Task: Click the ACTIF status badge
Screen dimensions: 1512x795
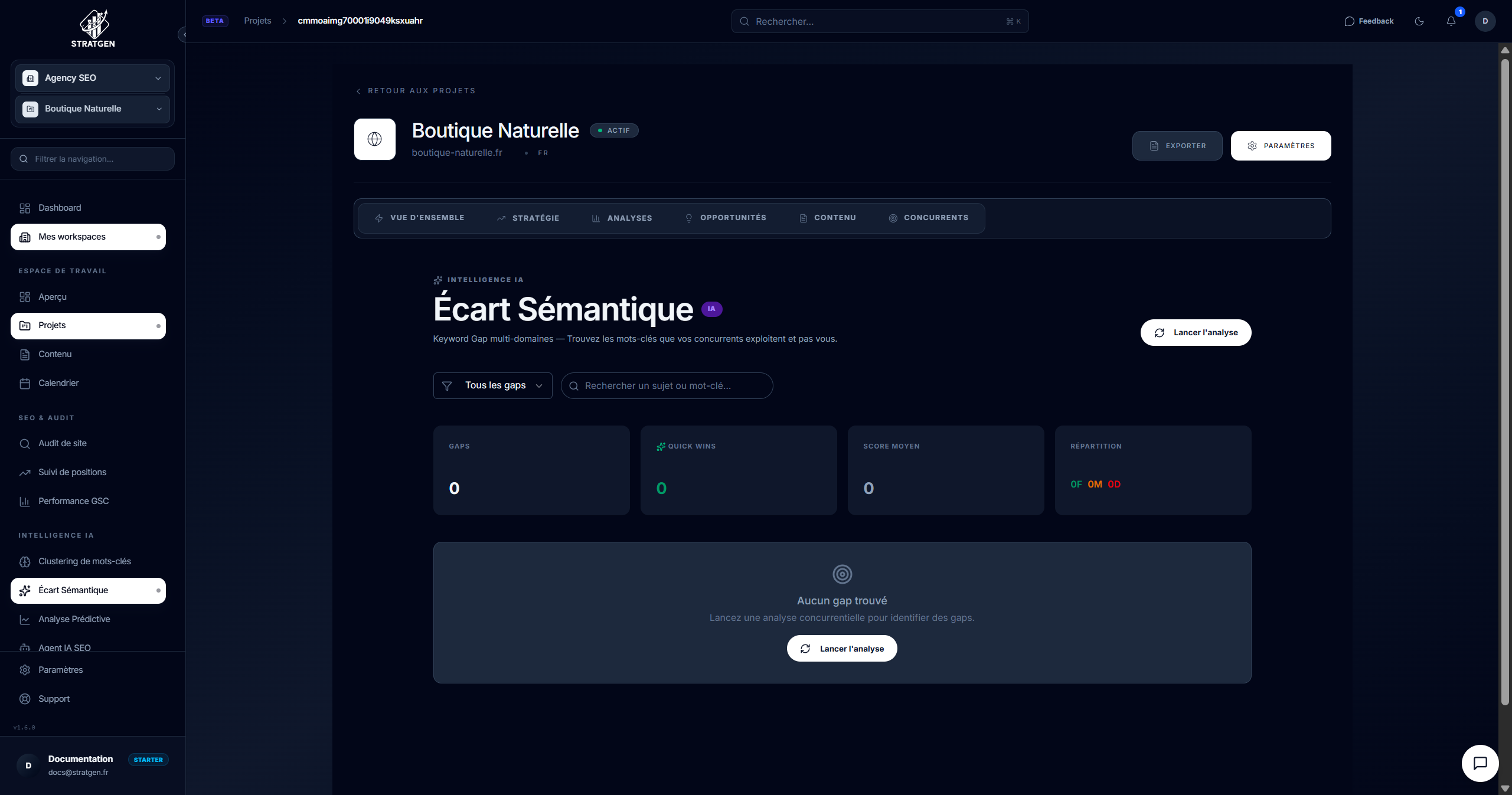Action: click(x=613, y=130)
